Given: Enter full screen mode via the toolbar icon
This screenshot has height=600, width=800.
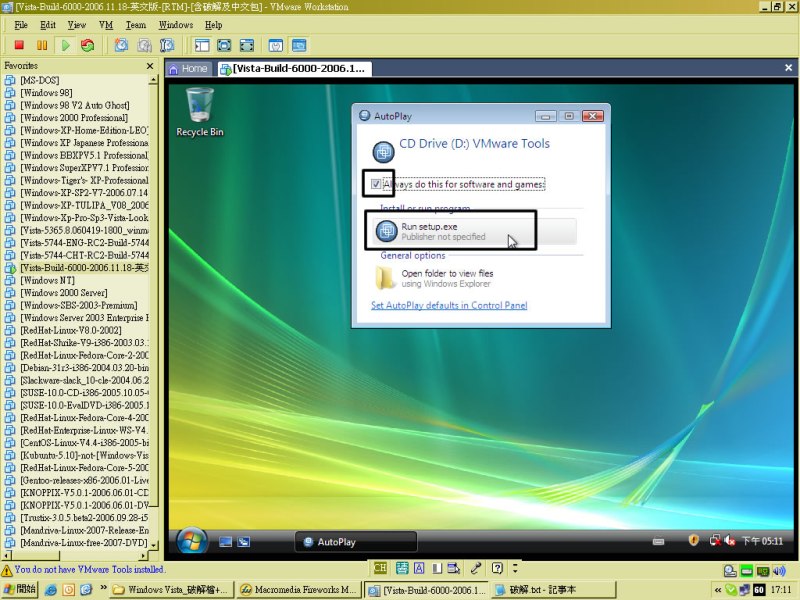Looking at the screenshot, I should 224,45.
